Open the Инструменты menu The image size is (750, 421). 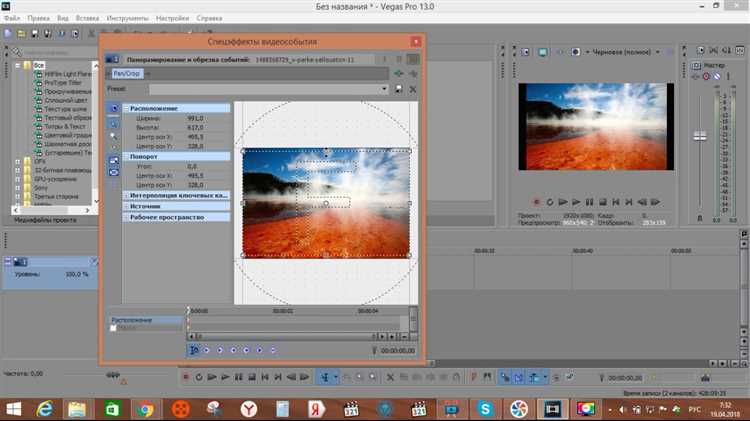pos(127,18)
